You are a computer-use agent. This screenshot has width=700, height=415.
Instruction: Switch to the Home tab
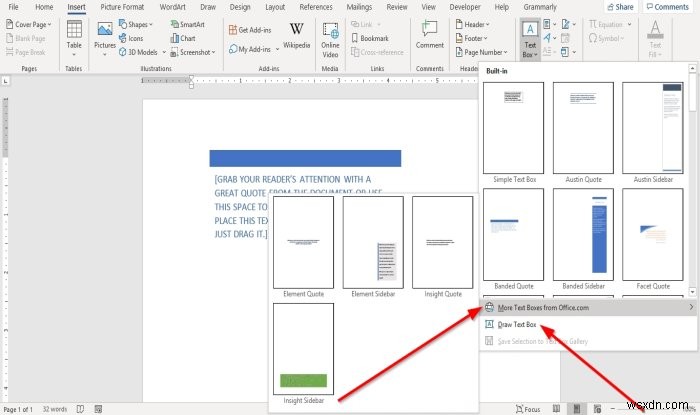44,7
